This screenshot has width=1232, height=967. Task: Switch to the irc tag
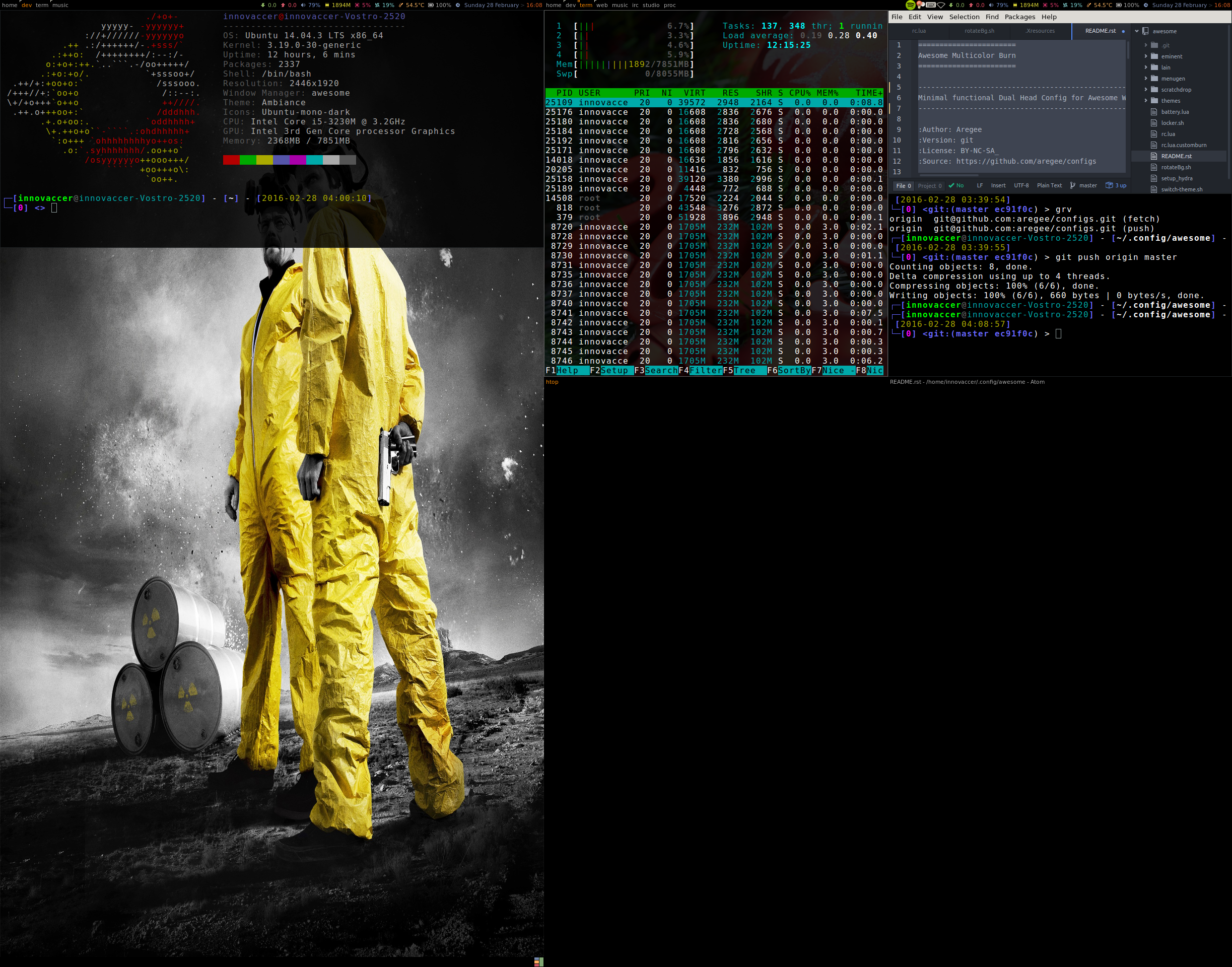click(x=635, y=5)
